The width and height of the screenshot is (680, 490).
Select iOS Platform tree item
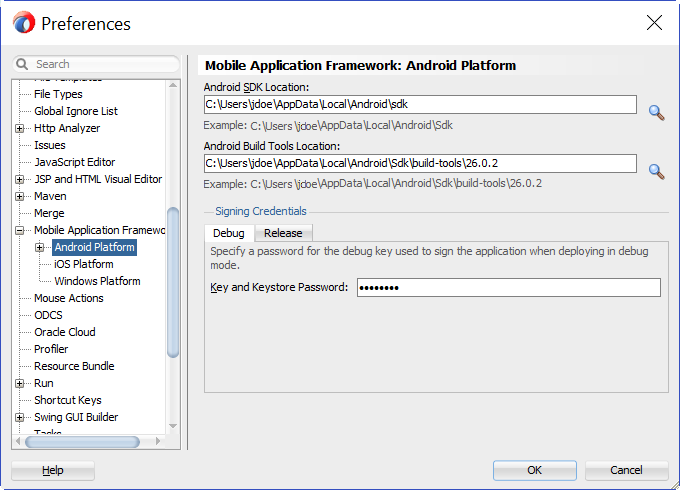tap(84, 264)
